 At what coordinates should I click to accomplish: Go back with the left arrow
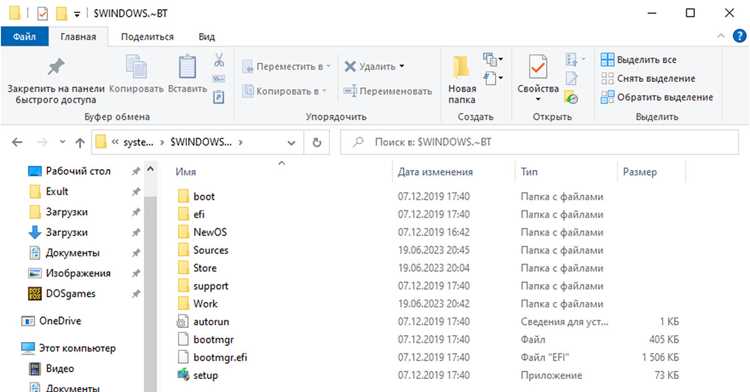(x=17, y=142)
